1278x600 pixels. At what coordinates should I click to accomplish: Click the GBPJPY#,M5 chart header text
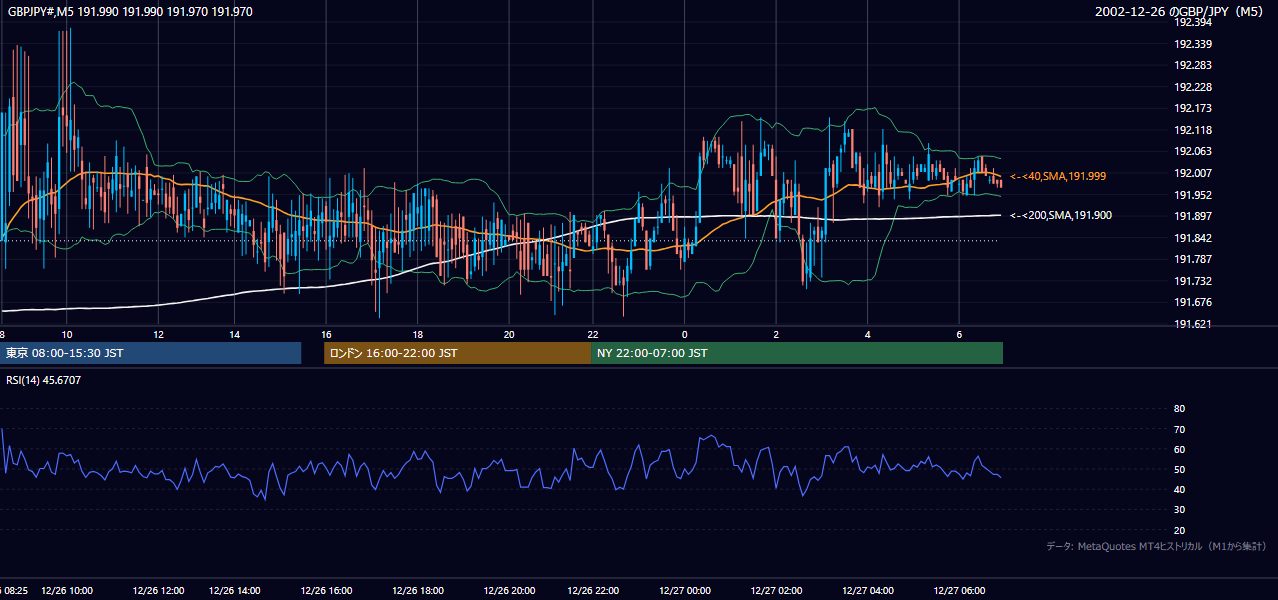click(x=130, y=12)
